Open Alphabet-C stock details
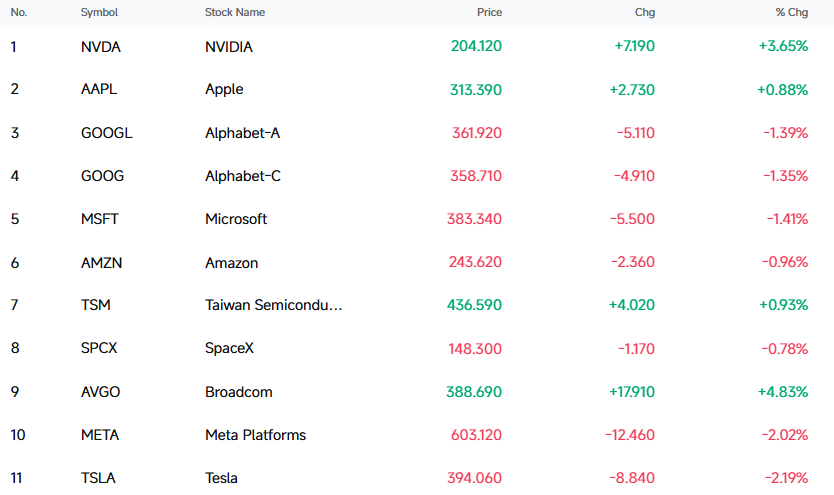Viewport: 834px width, 495px height. (243, 176)
